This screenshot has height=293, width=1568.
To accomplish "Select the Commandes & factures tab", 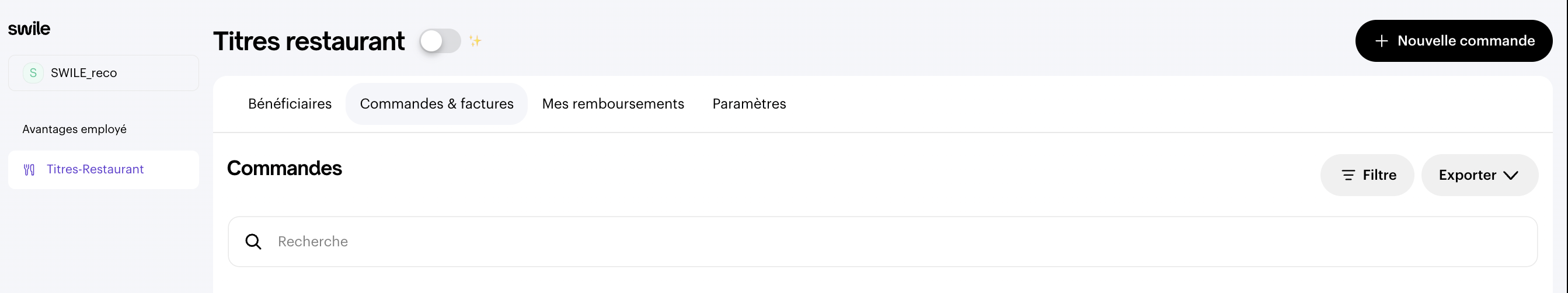I will [x=437, y=104].
